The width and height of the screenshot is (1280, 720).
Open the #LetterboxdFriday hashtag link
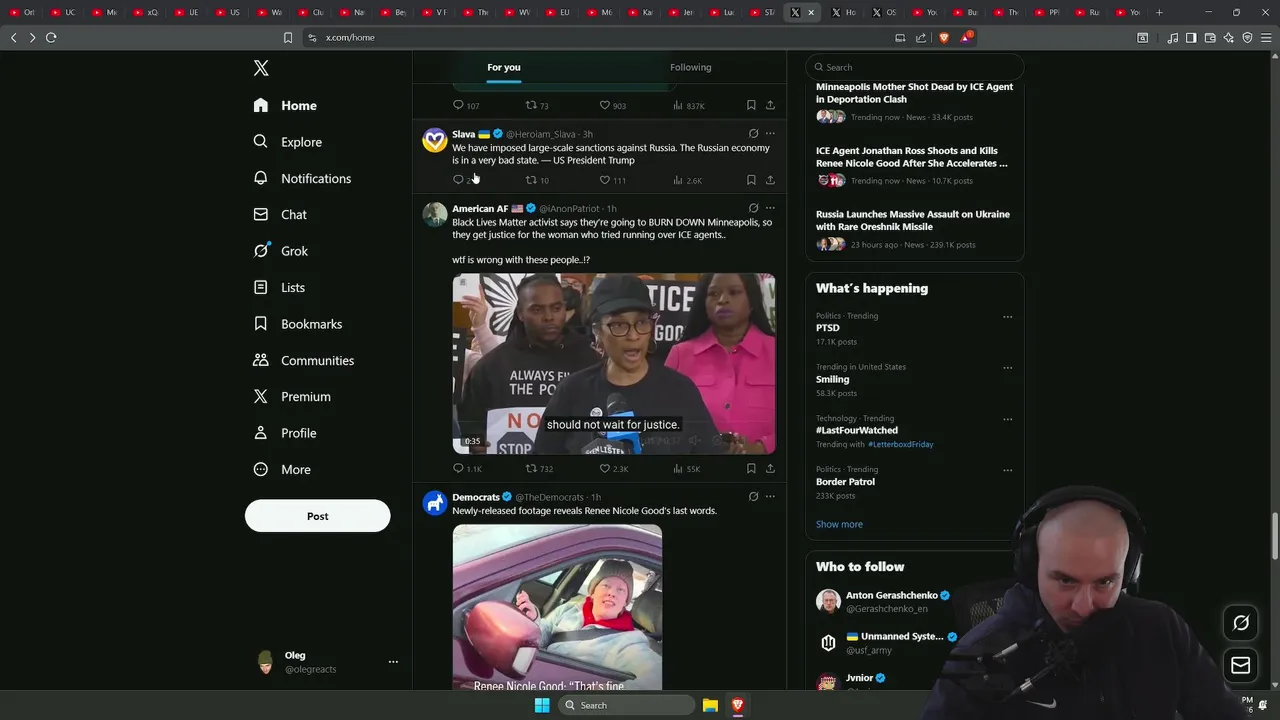click(900, 444)
